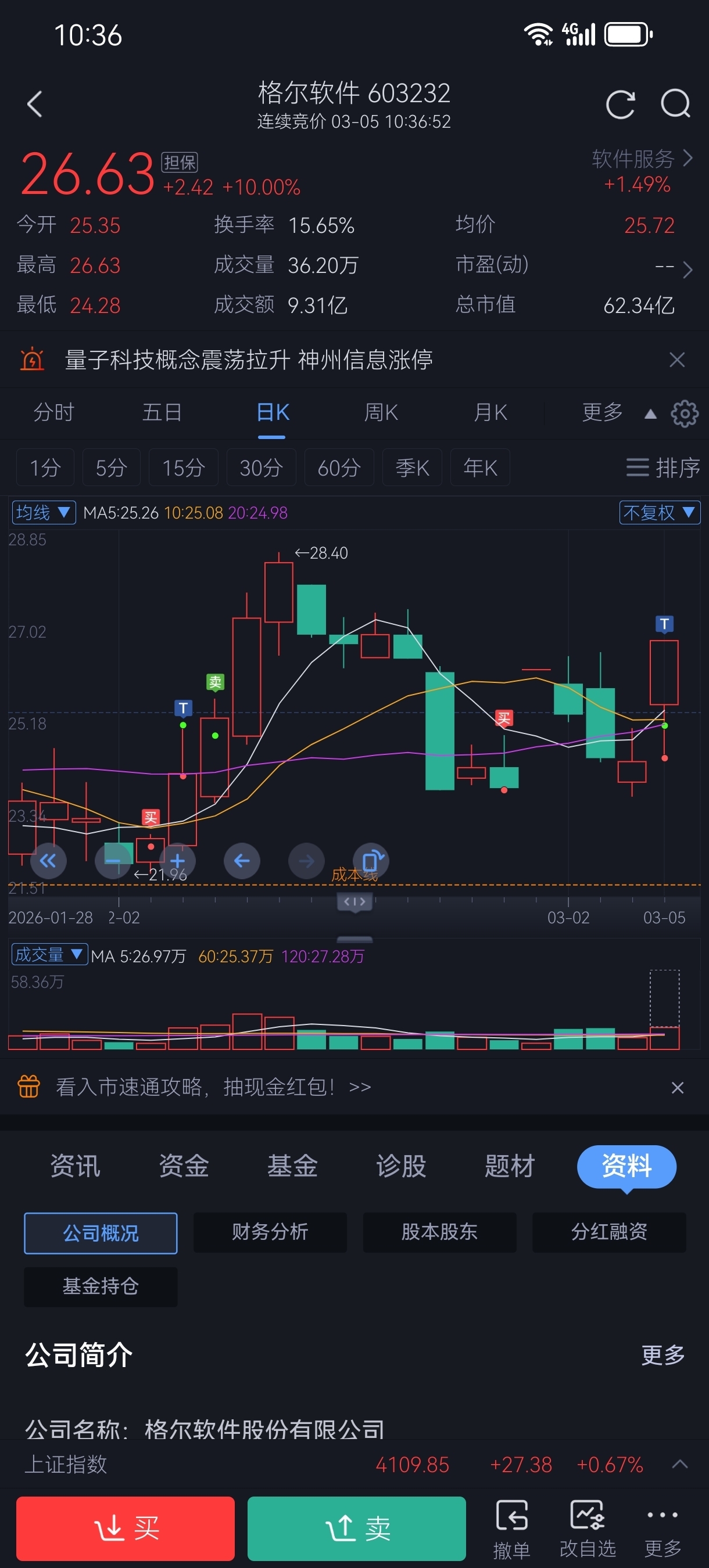Select the 15分 period chip

click(183, 467)
